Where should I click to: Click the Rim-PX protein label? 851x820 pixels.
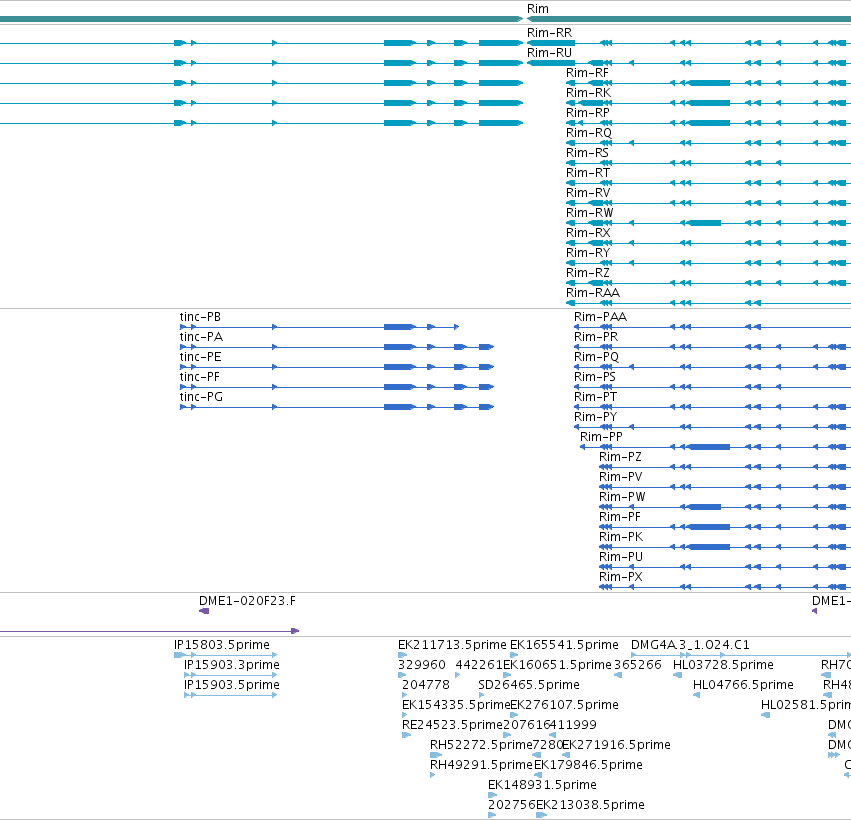(x=621, y=577)
